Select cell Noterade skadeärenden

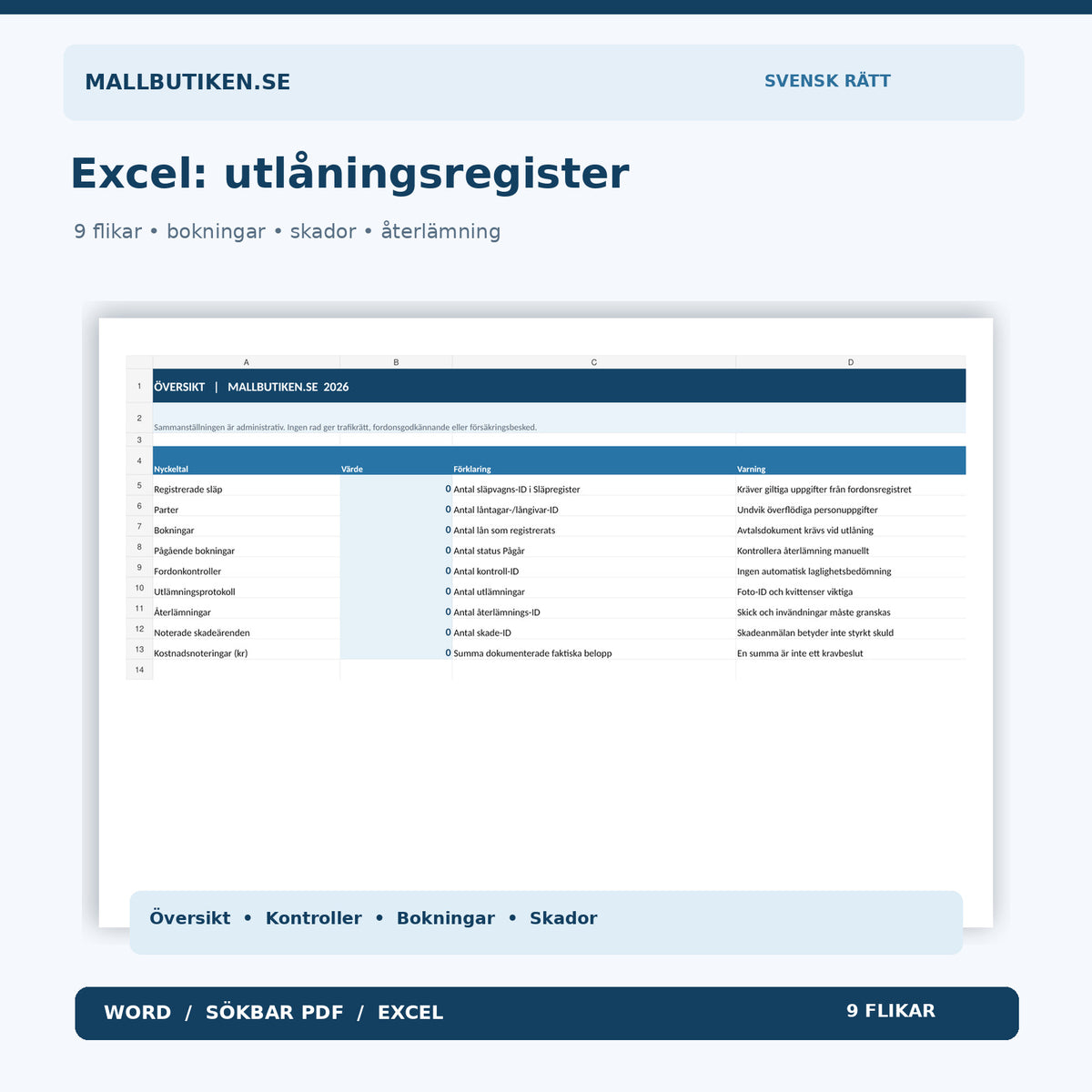tap(247, 629)
